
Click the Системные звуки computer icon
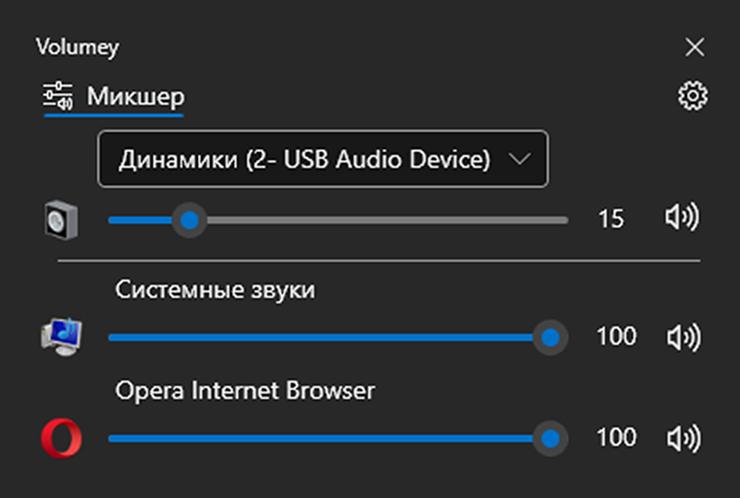tap(61, 337)
